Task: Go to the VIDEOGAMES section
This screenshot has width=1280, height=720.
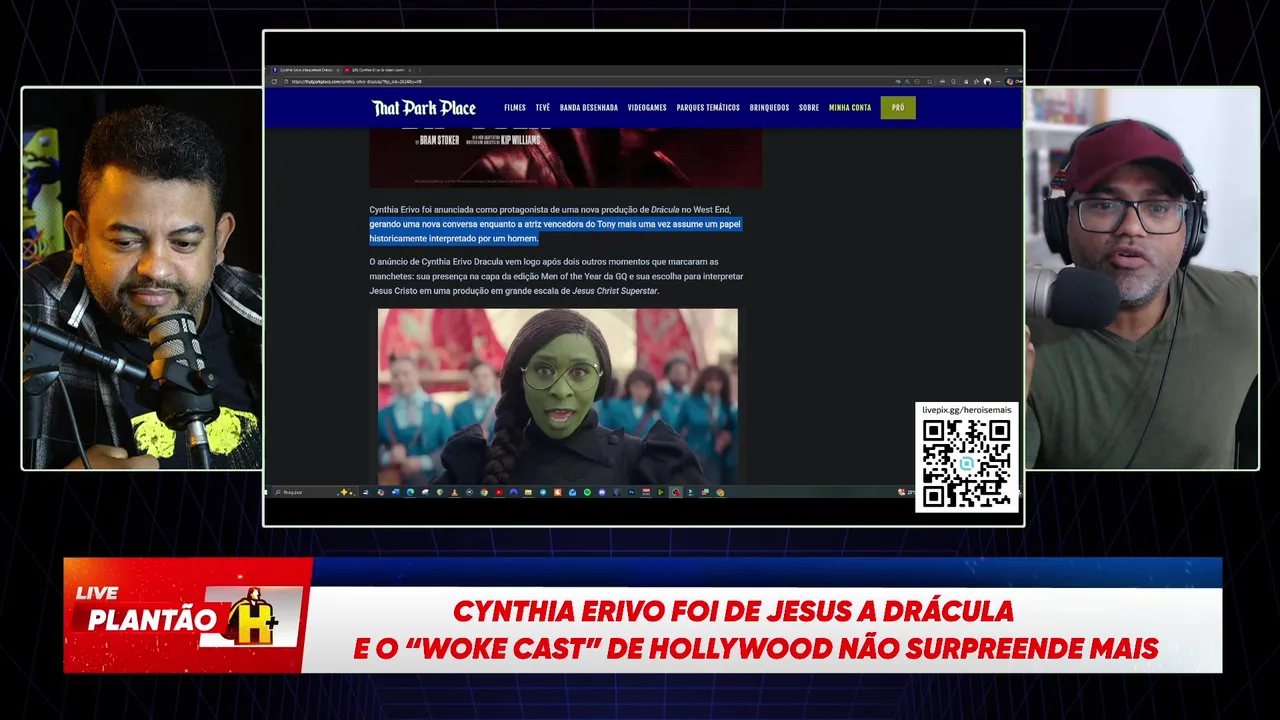Action: point(647,107)
